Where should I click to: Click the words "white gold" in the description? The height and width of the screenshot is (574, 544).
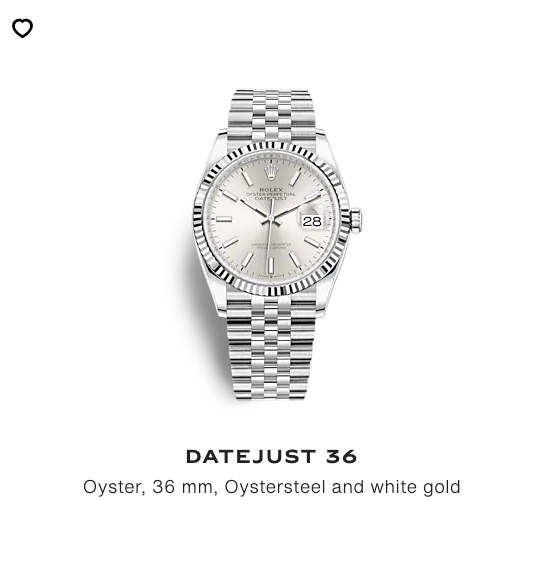point(415,487)
